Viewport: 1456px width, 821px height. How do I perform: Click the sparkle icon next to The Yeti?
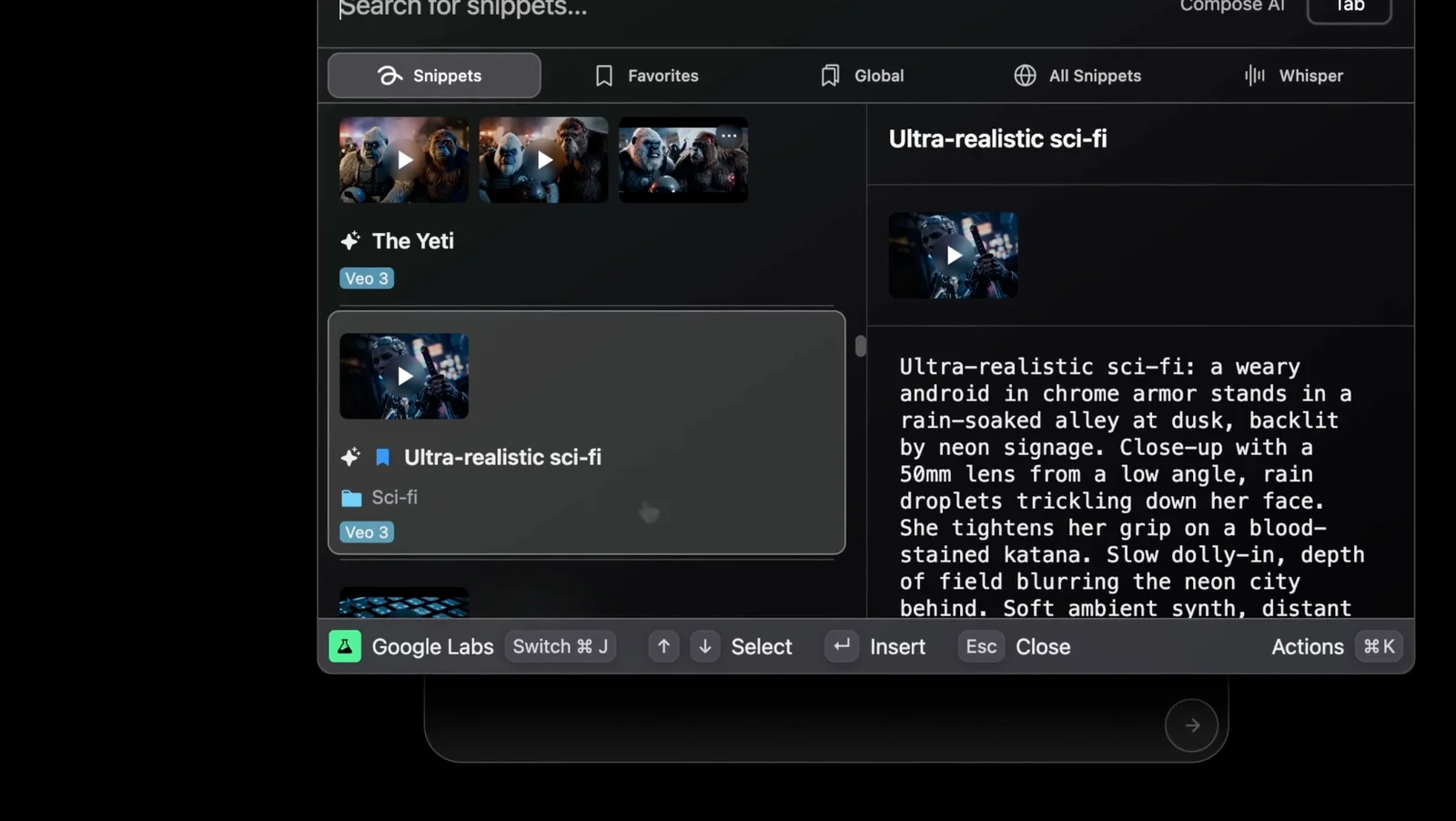click(x=350, y=241)
